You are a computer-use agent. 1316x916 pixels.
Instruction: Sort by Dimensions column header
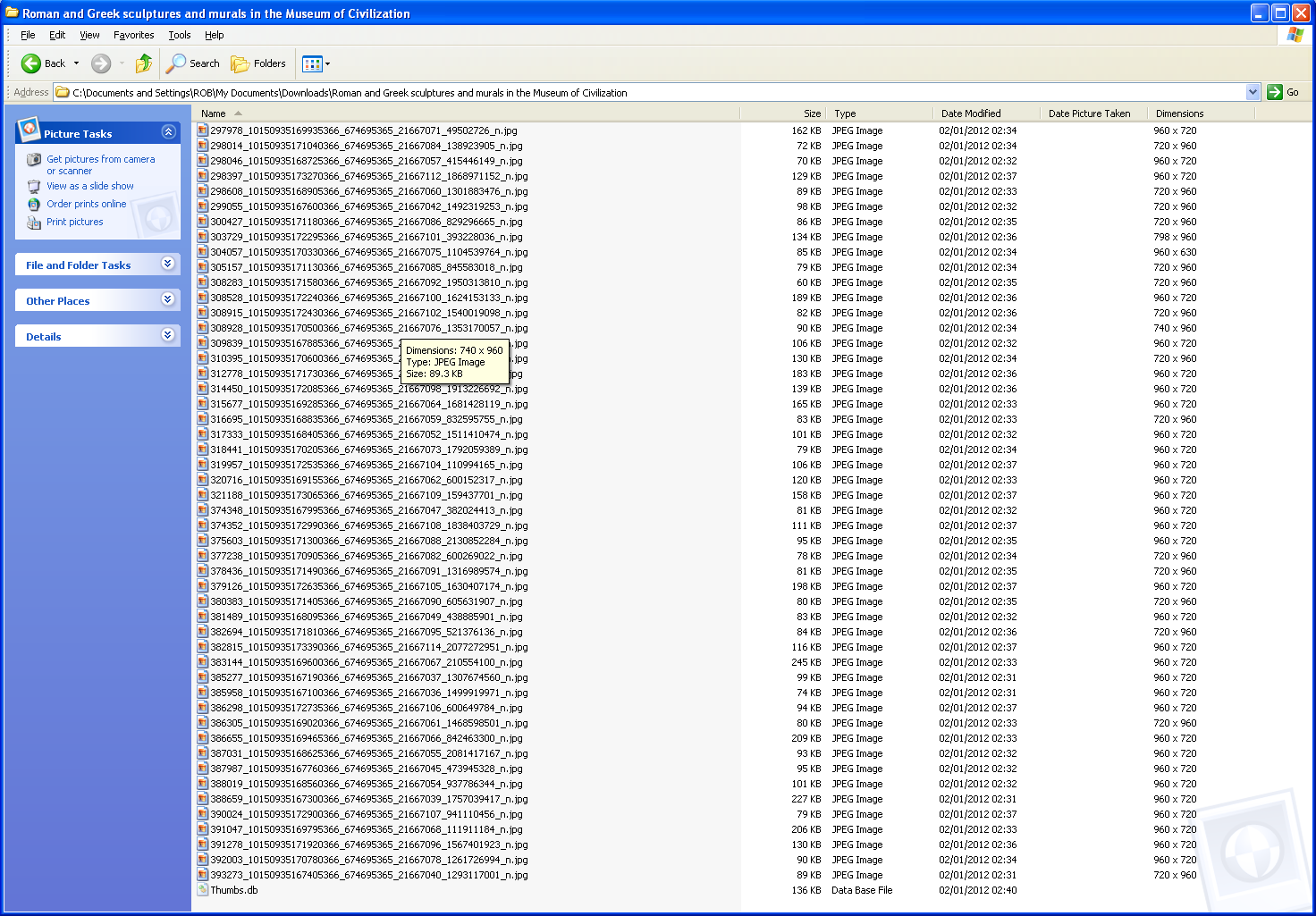(x=1202, y=113)
